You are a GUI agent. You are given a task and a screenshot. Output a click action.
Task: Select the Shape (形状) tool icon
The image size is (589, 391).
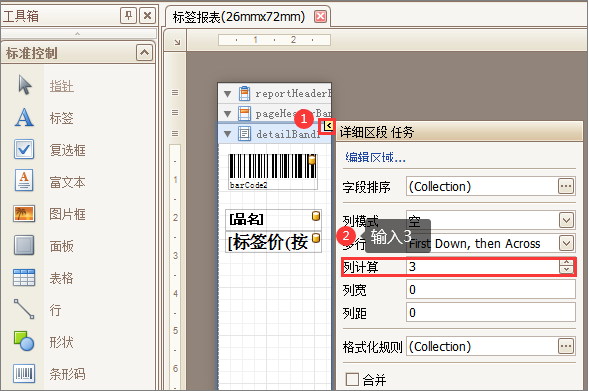click(x=24, y=341)
